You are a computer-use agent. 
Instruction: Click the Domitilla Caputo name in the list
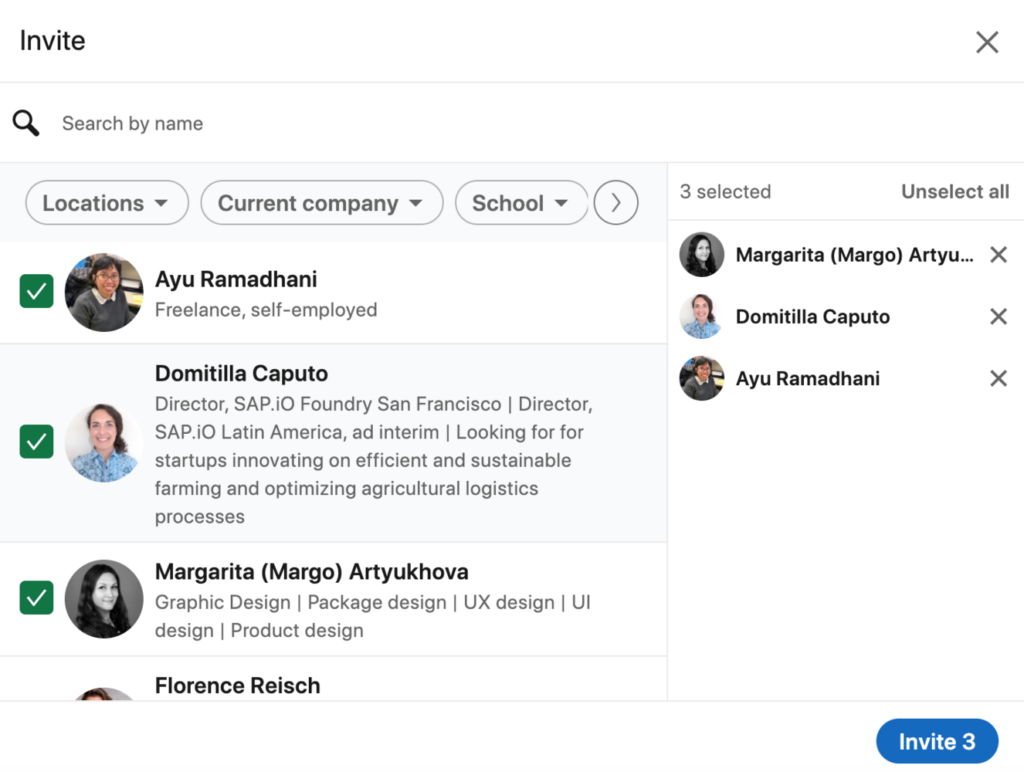pyautogui.click(x=242, y=374)
